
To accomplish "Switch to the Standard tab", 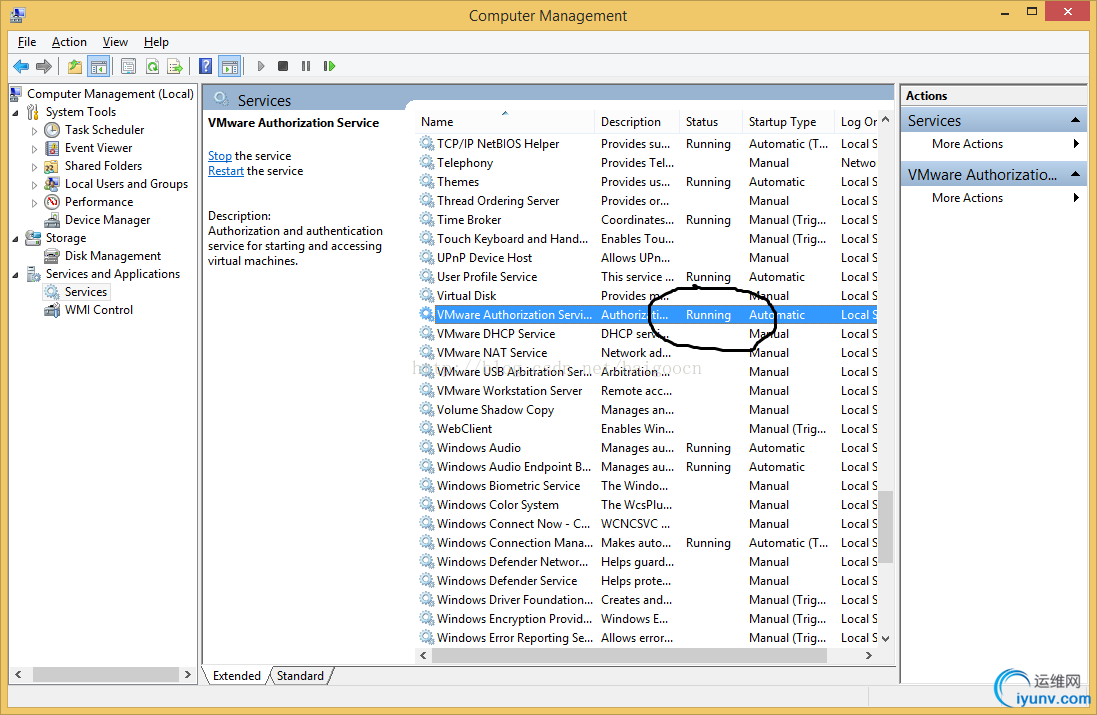I will pos(300,676).
